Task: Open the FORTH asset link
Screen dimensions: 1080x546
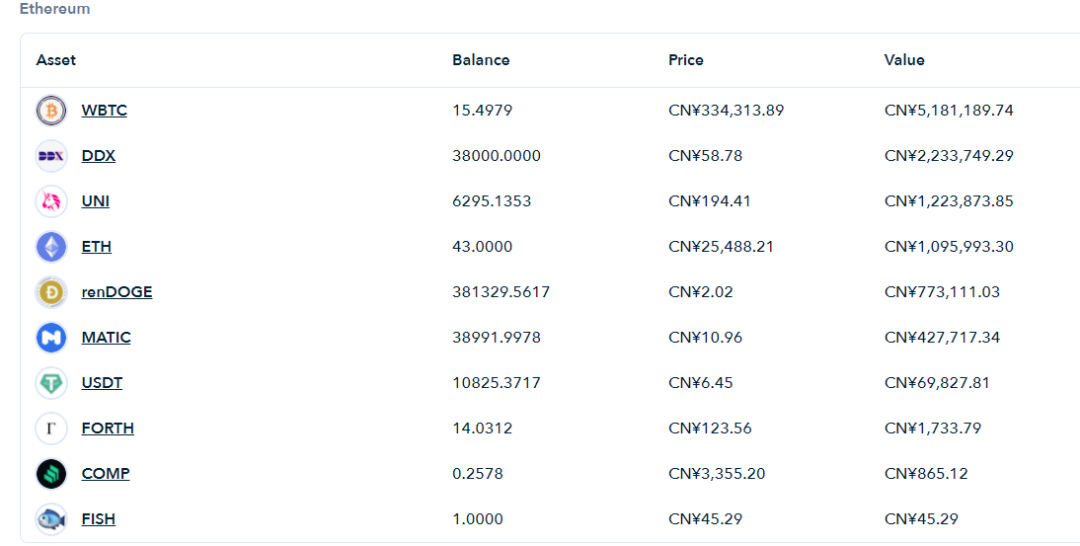Action: (x=107, y=428)
